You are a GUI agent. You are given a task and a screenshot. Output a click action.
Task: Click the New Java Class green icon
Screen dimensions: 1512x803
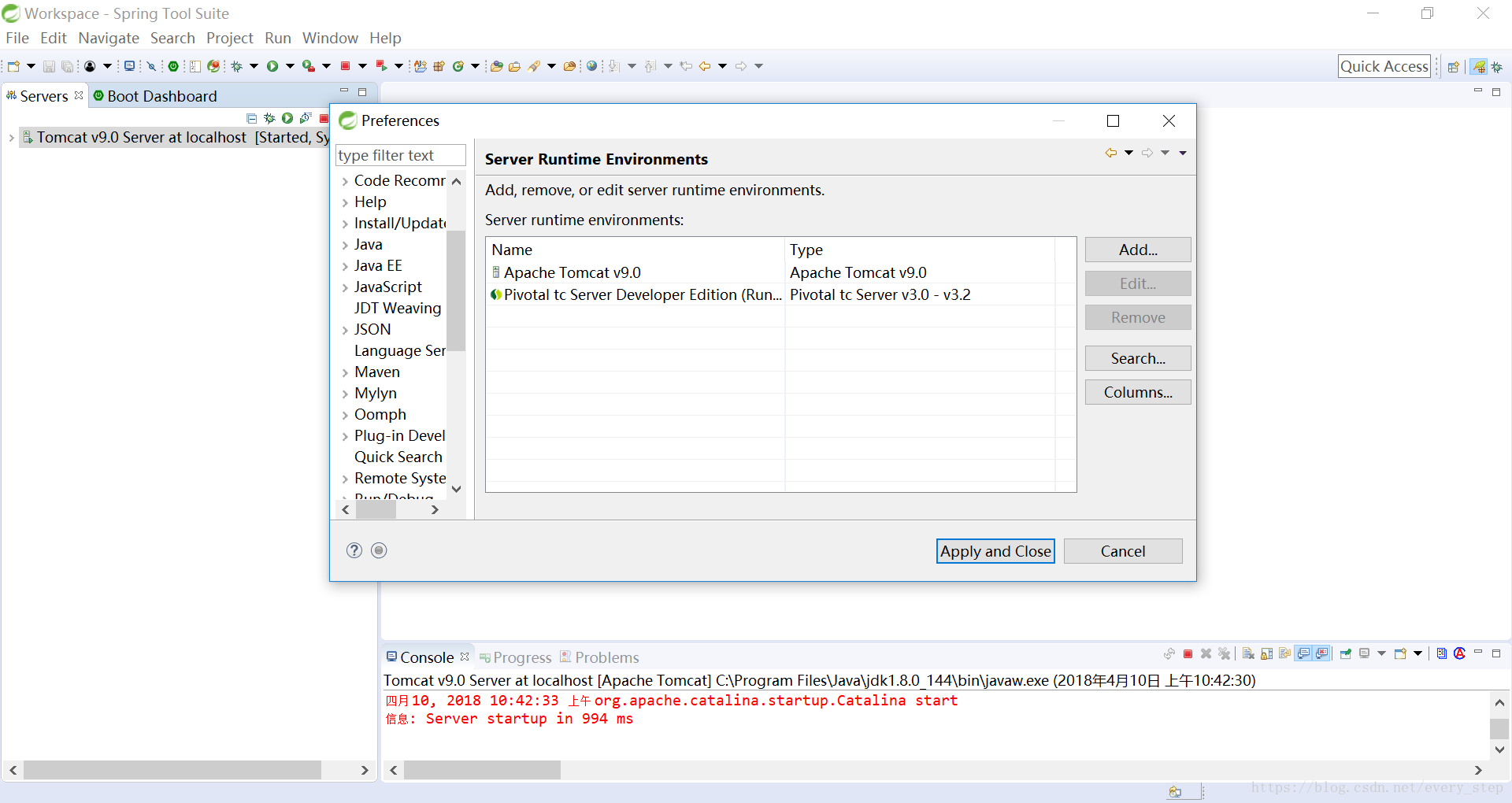point(458,66)
